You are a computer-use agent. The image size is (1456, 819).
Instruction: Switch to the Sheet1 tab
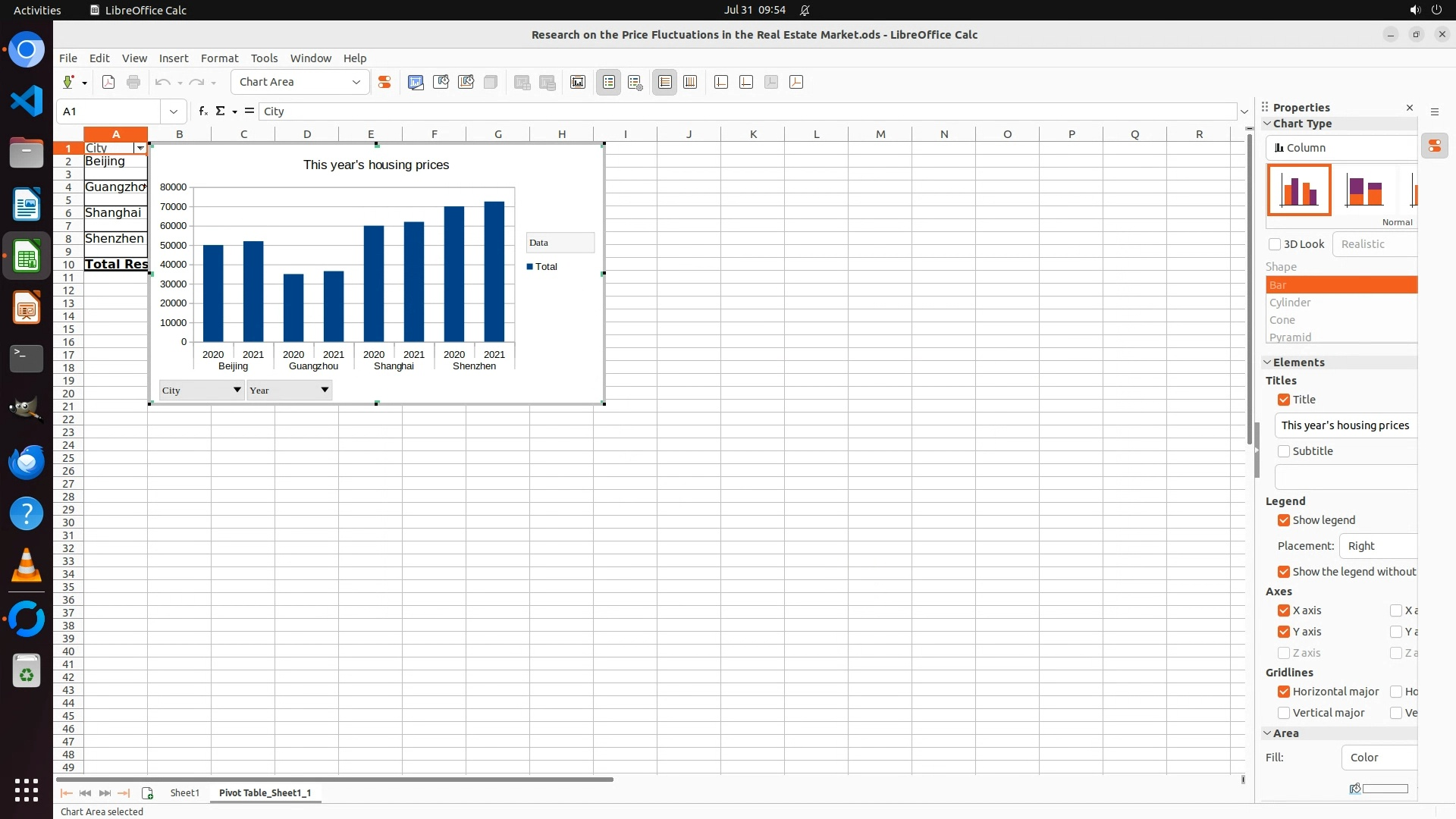(184, 792)
